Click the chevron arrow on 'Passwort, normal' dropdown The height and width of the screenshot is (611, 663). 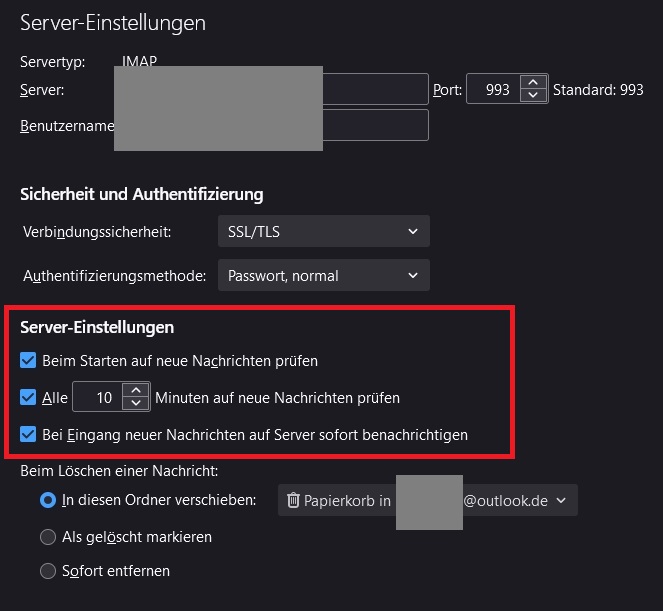(x=413, y=275)
